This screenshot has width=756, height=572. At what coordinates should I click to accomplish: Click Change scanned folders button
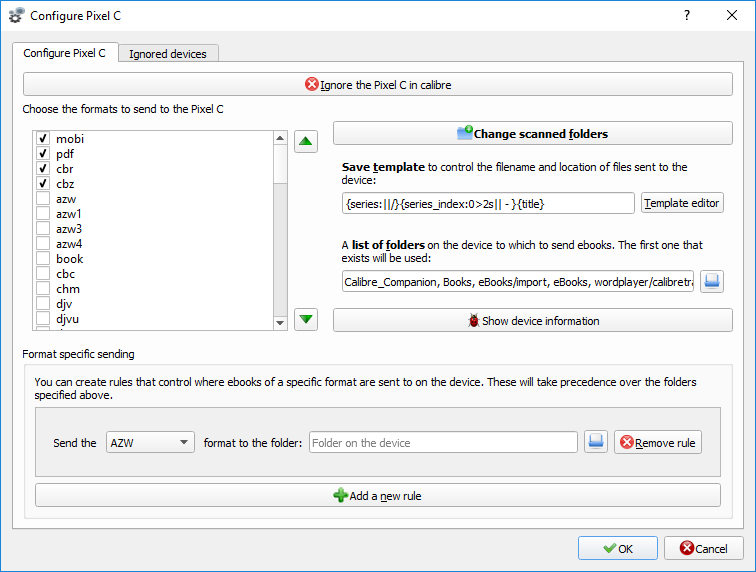pyautogui.click(x=533, y=133)
